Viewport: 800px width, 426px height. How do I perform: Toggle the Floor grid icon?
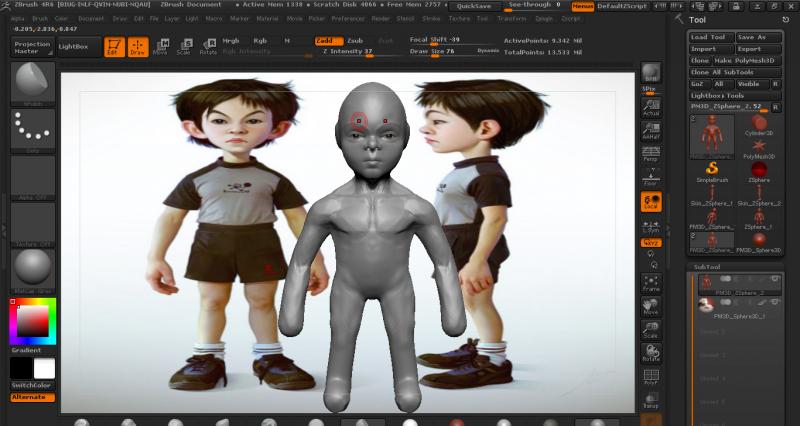pyautogui.click(x=651, y=177)
